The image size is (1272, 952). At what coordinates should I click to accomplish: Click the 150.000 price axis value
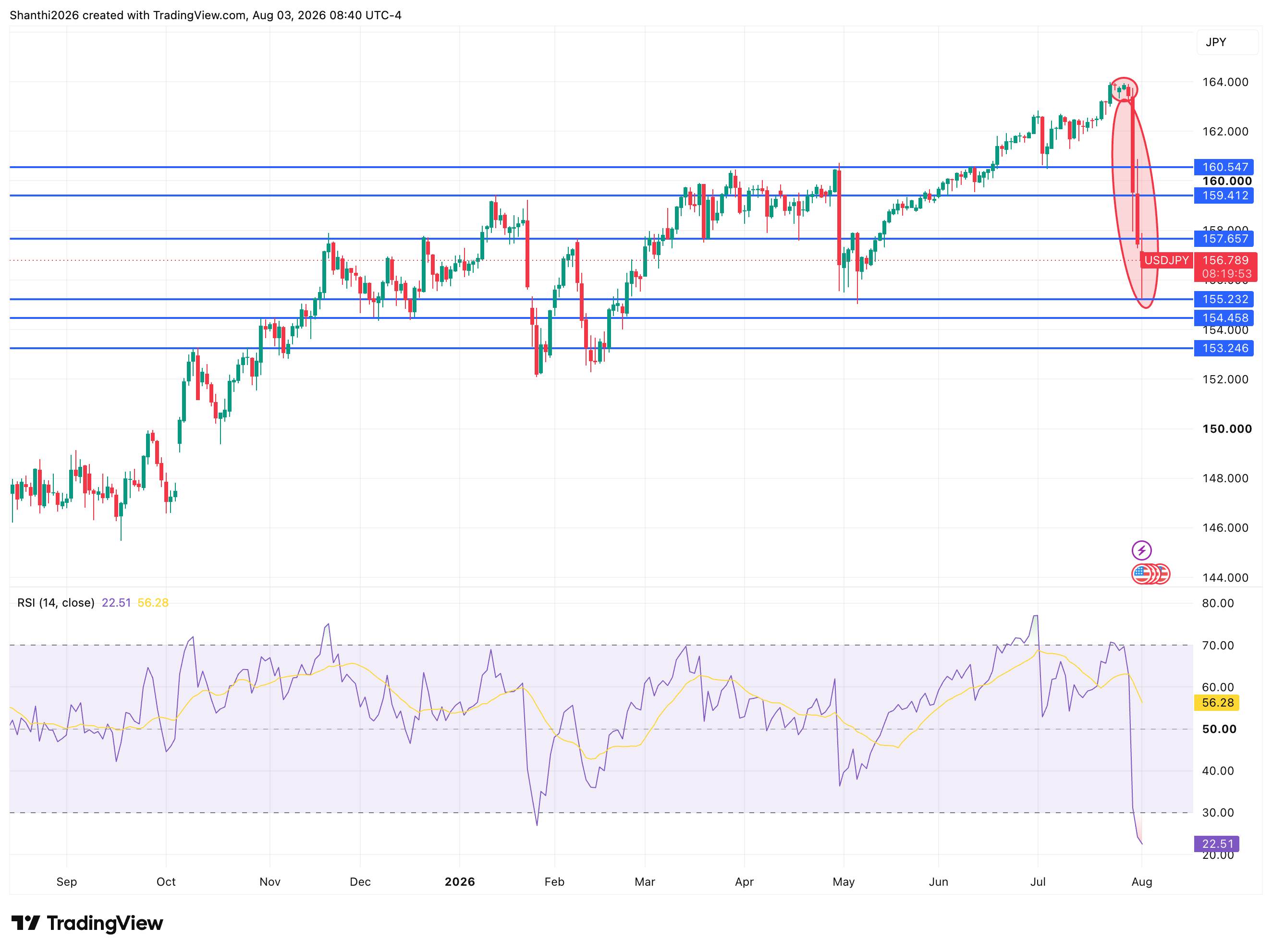[1226, 429]
